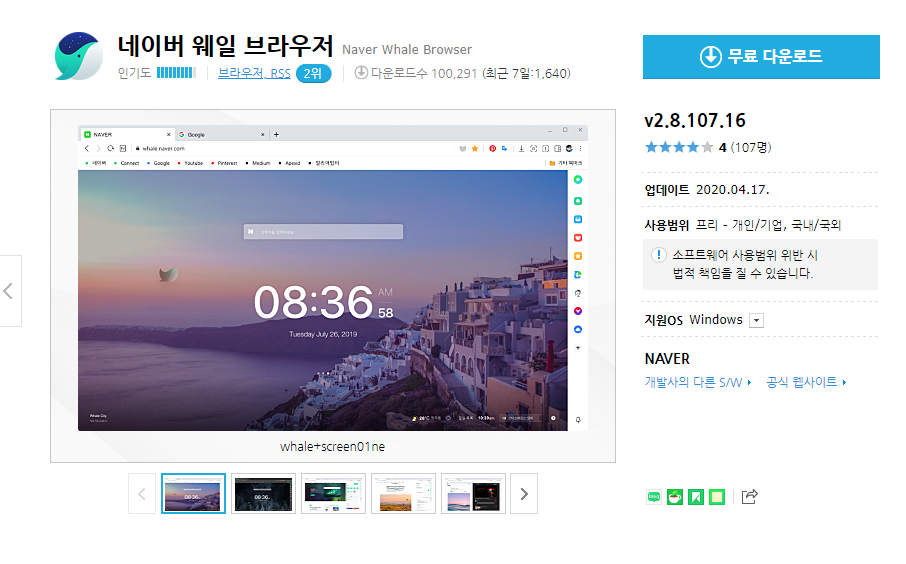Click the 2위 ranking badge

pos(313,73)
